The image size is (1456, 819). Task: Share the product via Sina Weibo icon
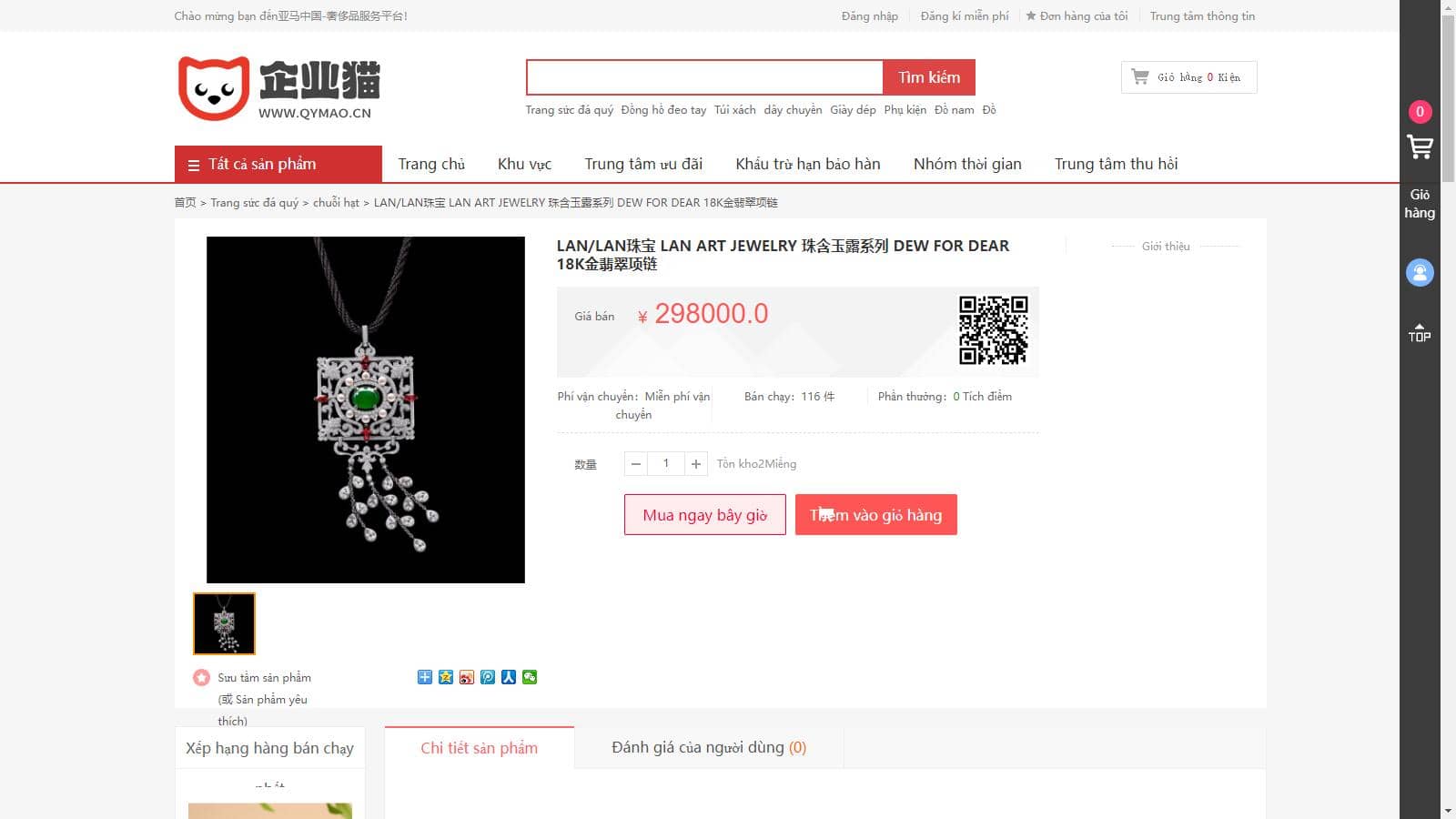[467, 677]
